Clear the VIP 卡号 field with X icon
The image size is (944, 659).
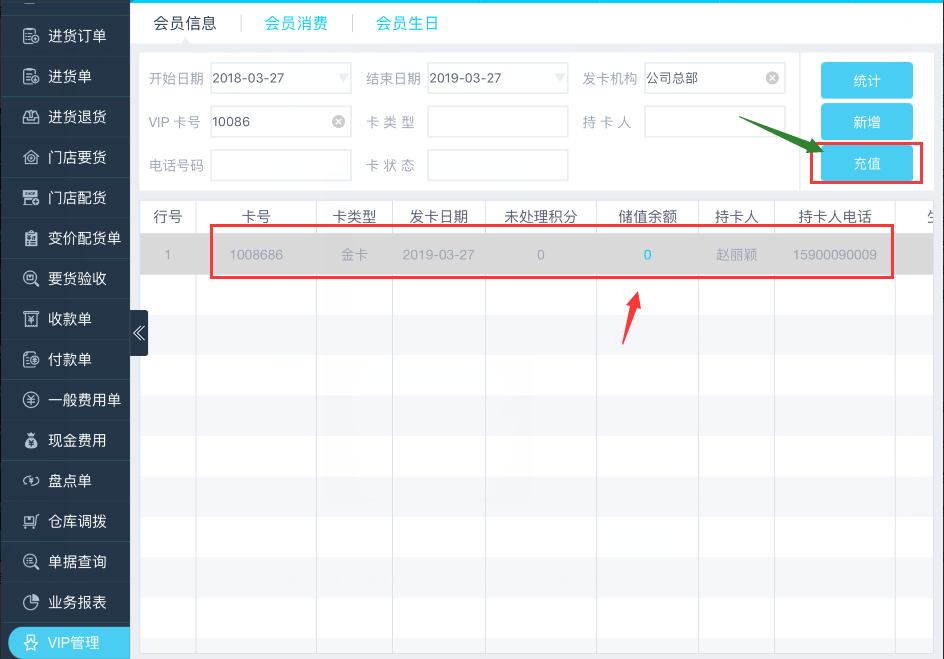[x=338, y=122]
